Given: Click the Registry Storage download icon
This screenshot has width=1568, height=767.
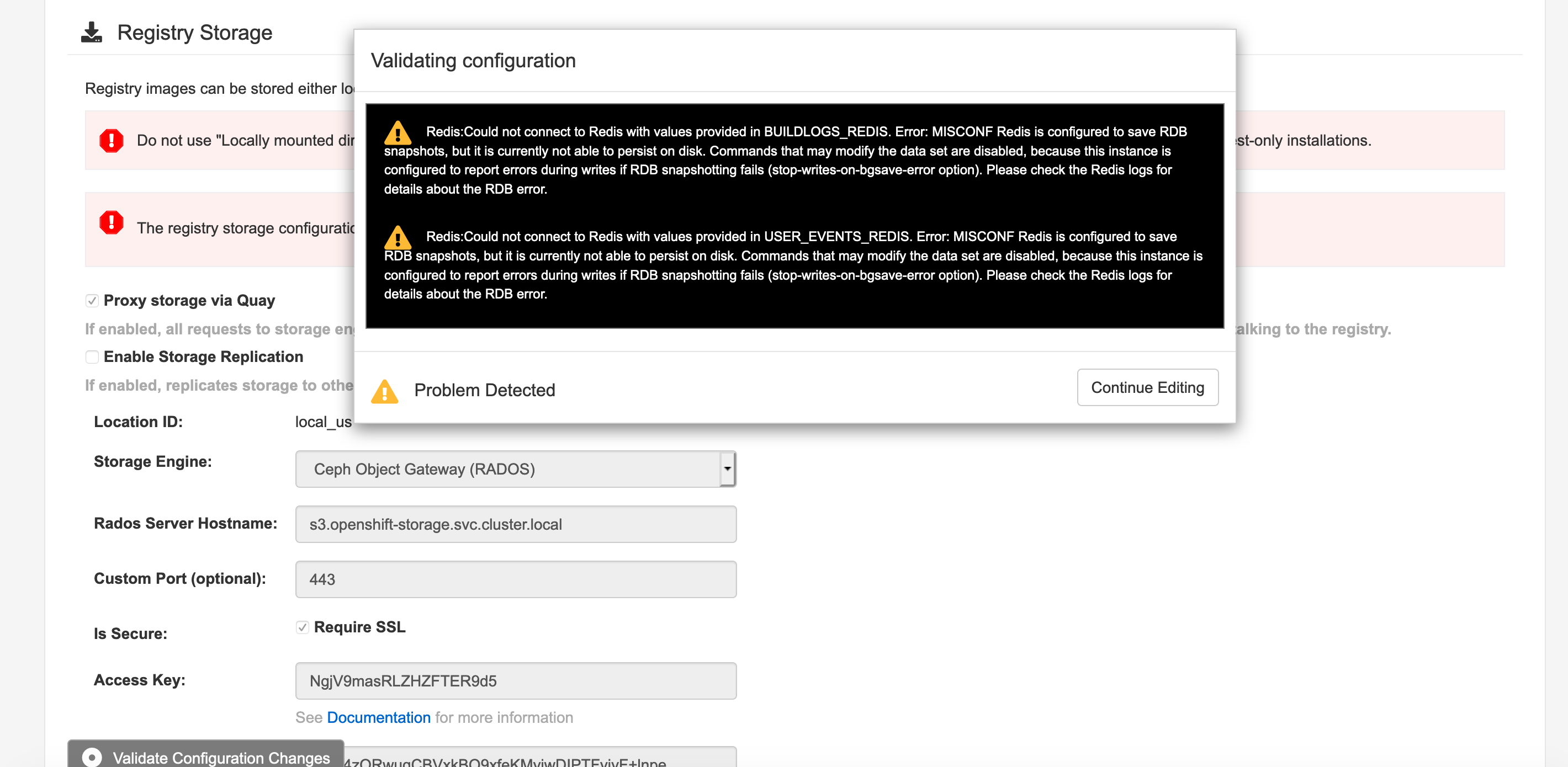Looking at the screenshot, I should (91, 32).
